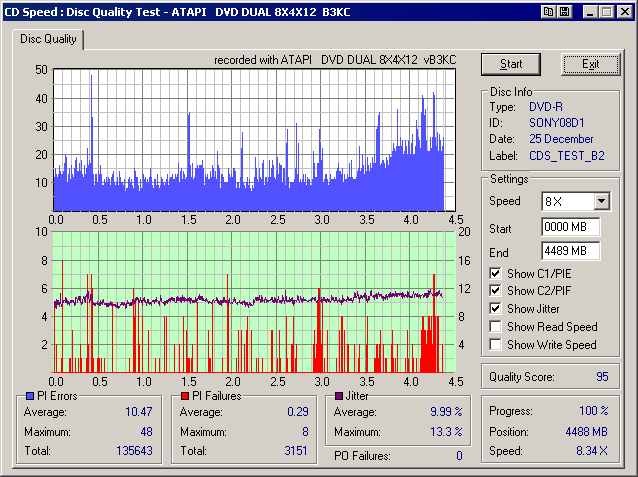The height and width of the screenshot is (477, 638).
Task: Switch to the Disc Quality tab
Action: 49,40
